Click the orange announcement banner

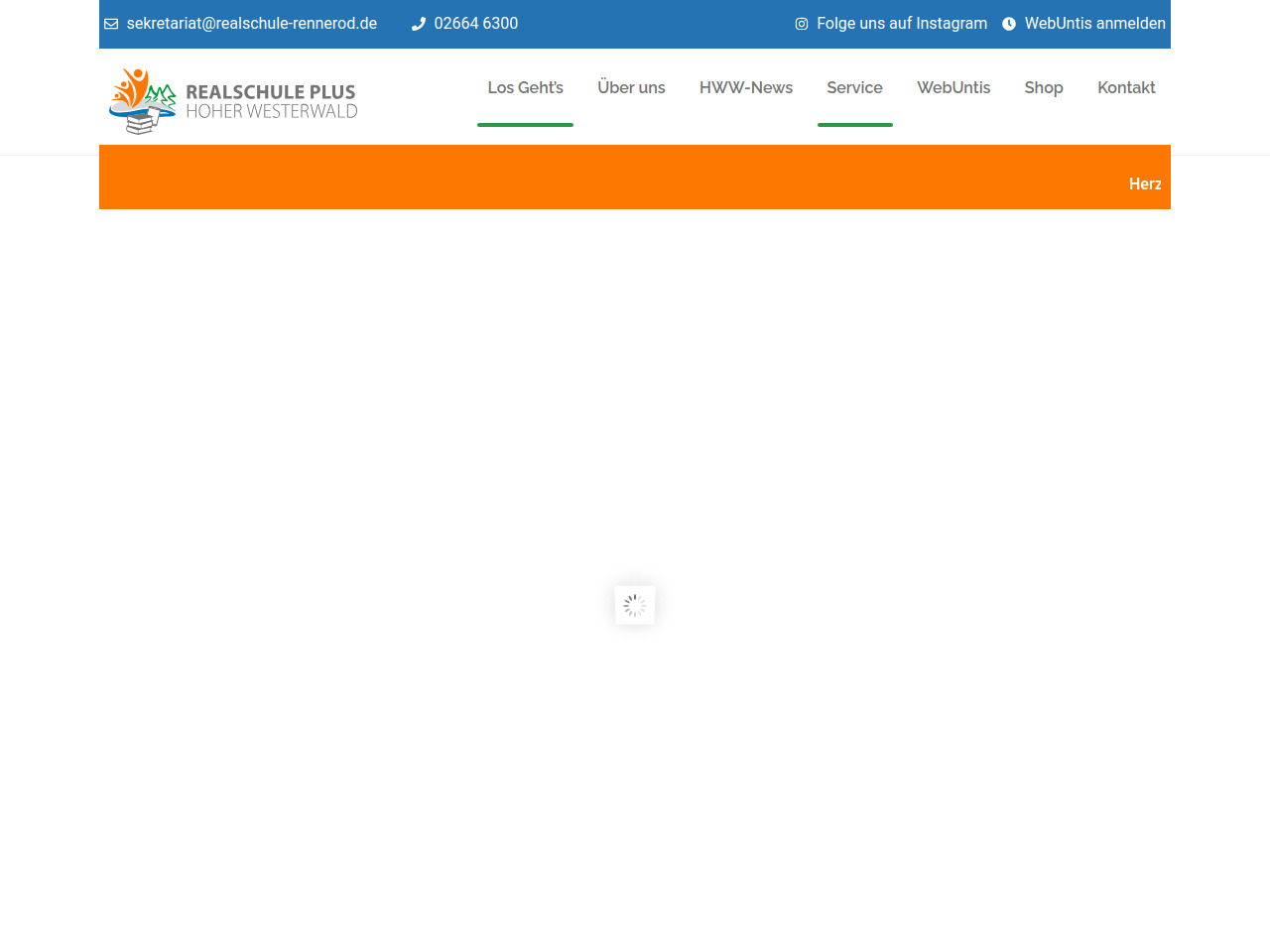tap(595, 178)
